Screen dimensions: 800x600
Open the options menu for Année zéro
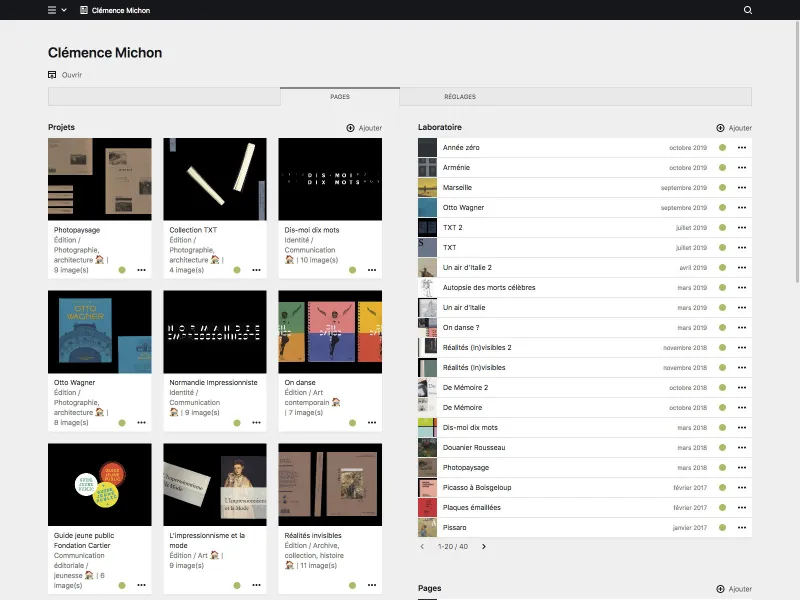741,147
